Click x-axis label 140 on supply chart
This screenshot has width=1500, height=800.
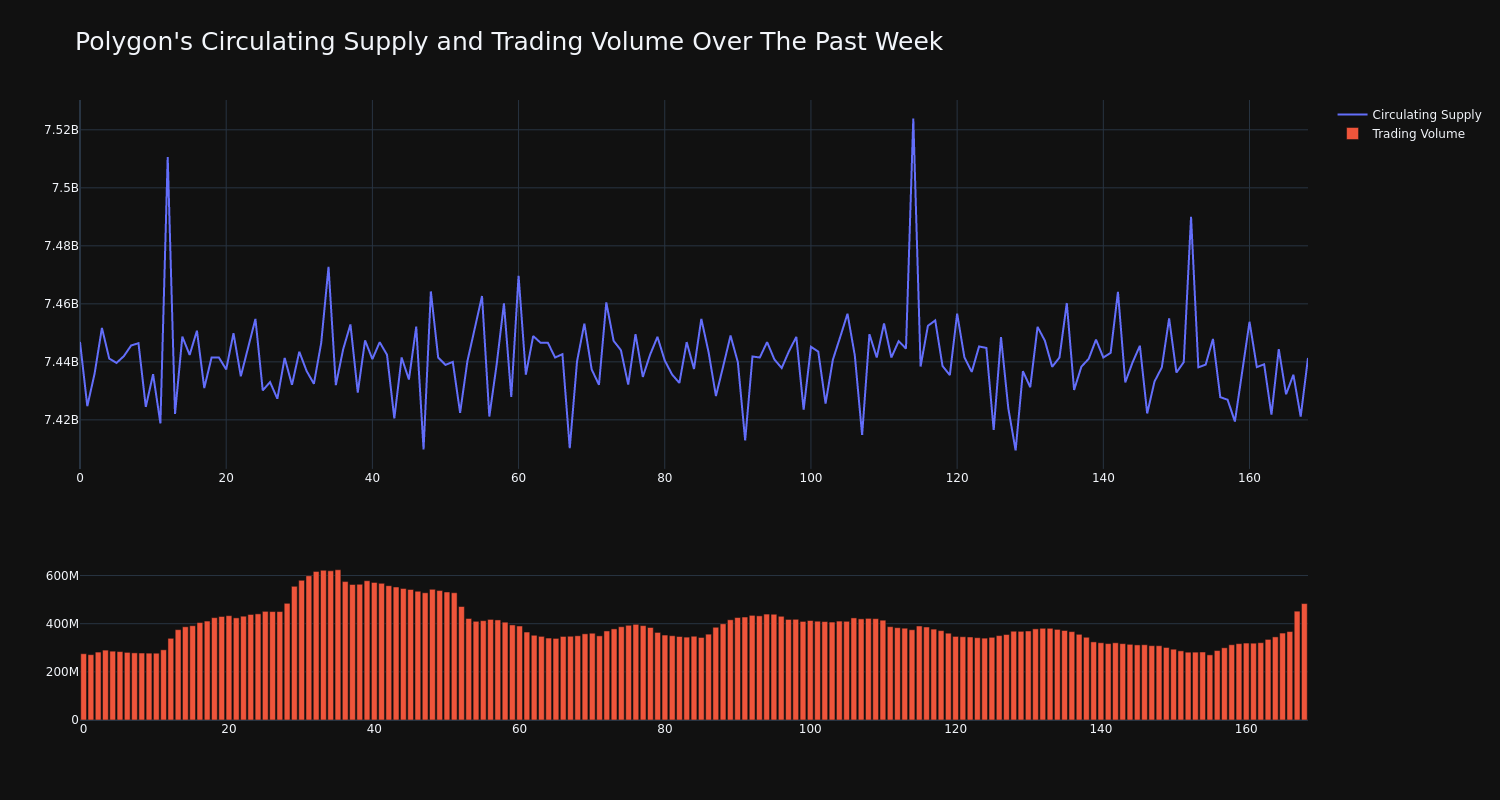pos(1103,478)
